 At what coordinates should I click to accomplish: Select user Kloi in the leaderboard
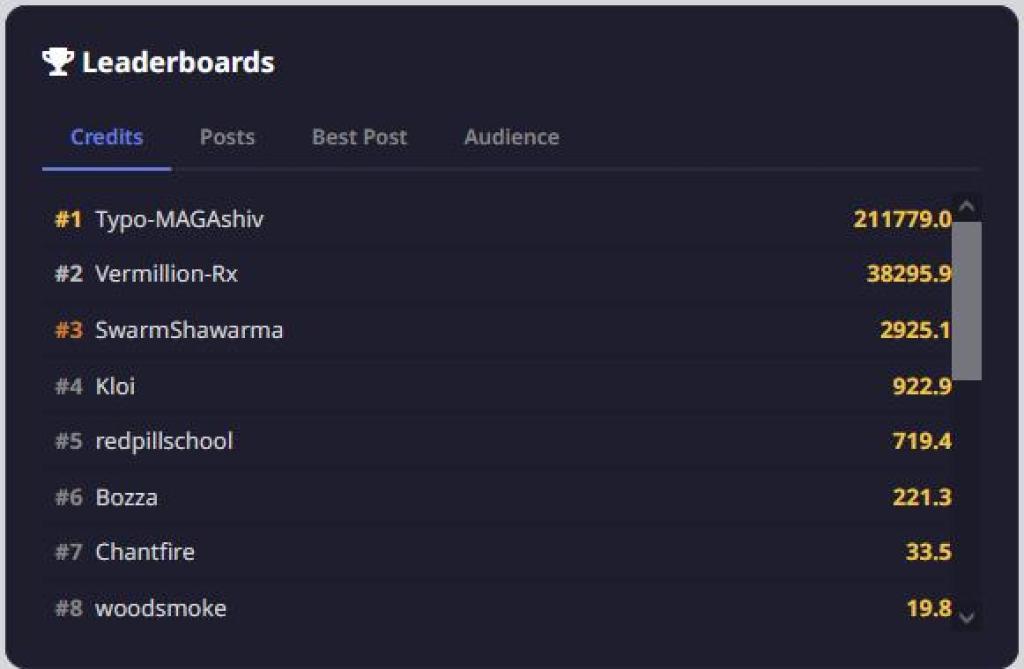pos(115,386)
